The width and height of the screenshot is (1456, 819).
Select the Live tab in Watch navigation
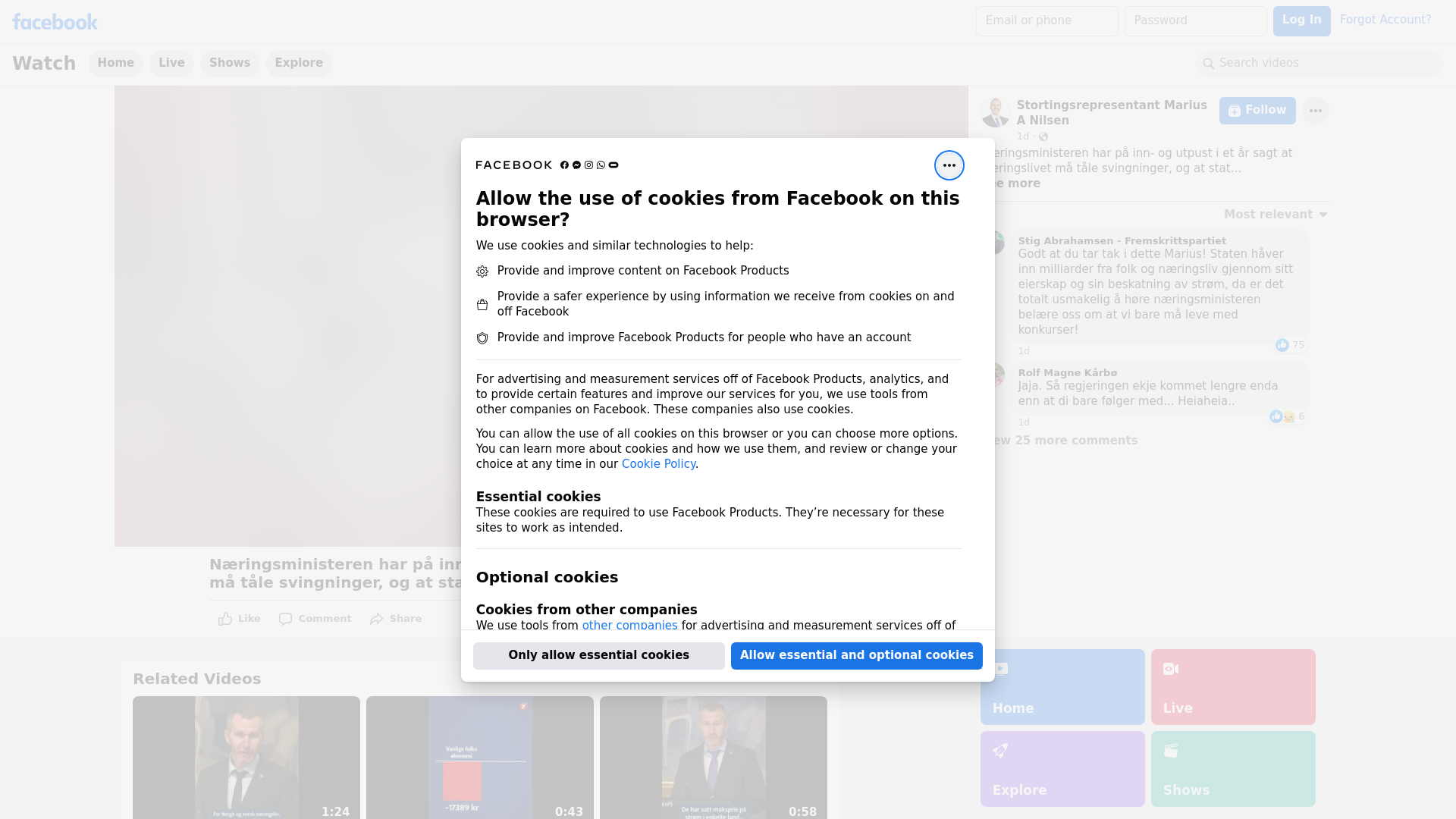[171, 64]
